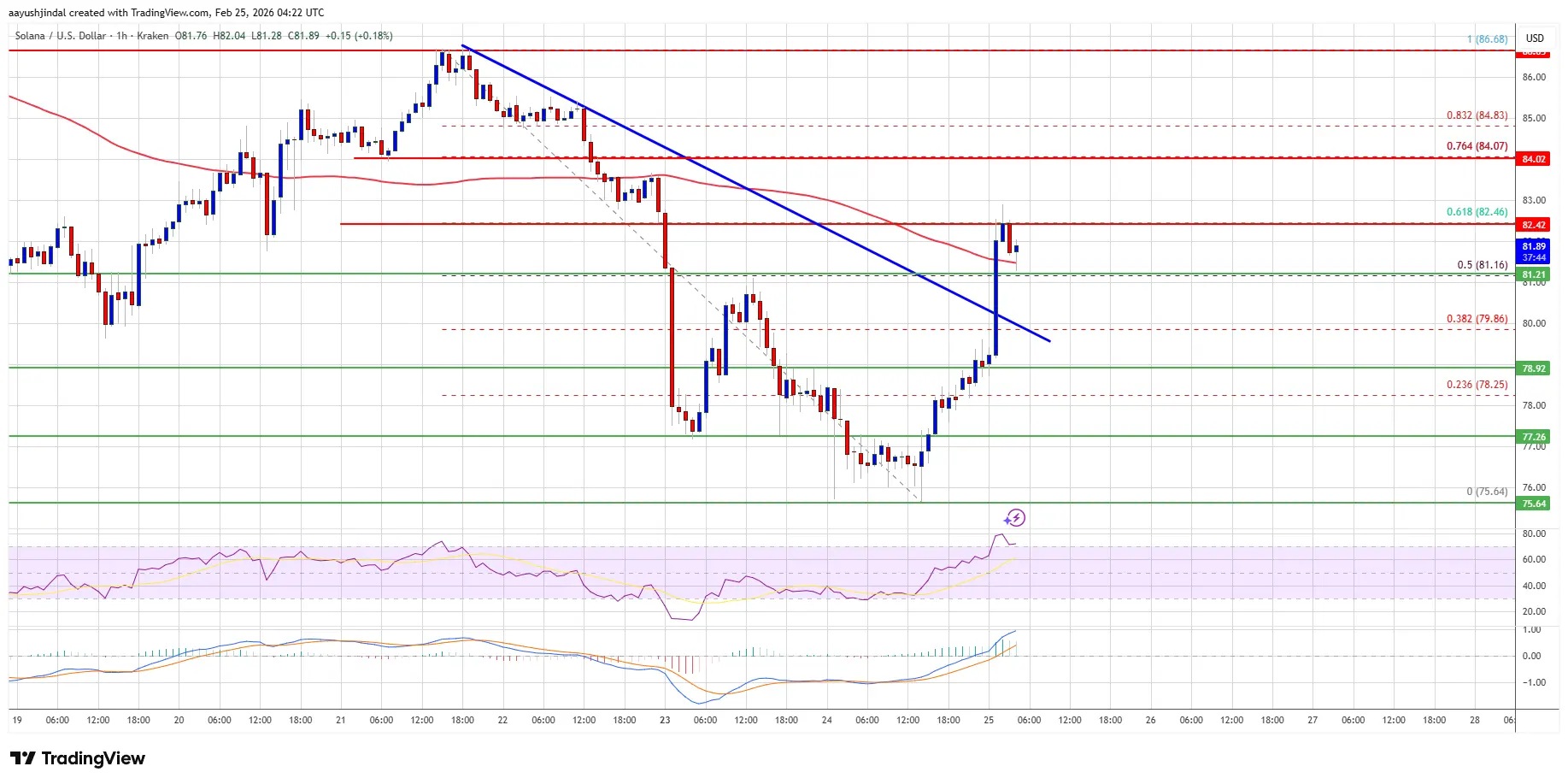Click the countdown timer reading 37:44
Image resolution: width=1568 pixels, height=784 pixels.
coord(1534,256)
